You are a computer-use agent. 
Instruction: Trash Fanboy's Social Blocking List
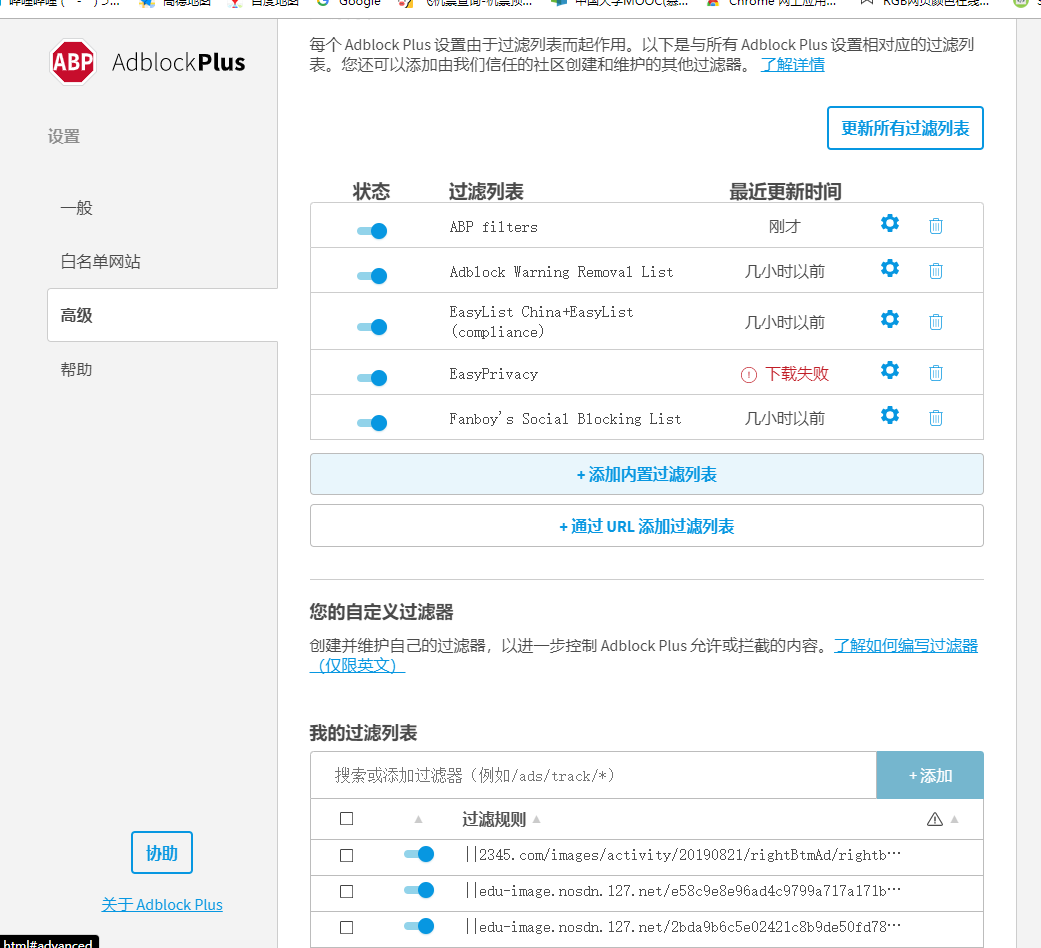click(935, 418)
